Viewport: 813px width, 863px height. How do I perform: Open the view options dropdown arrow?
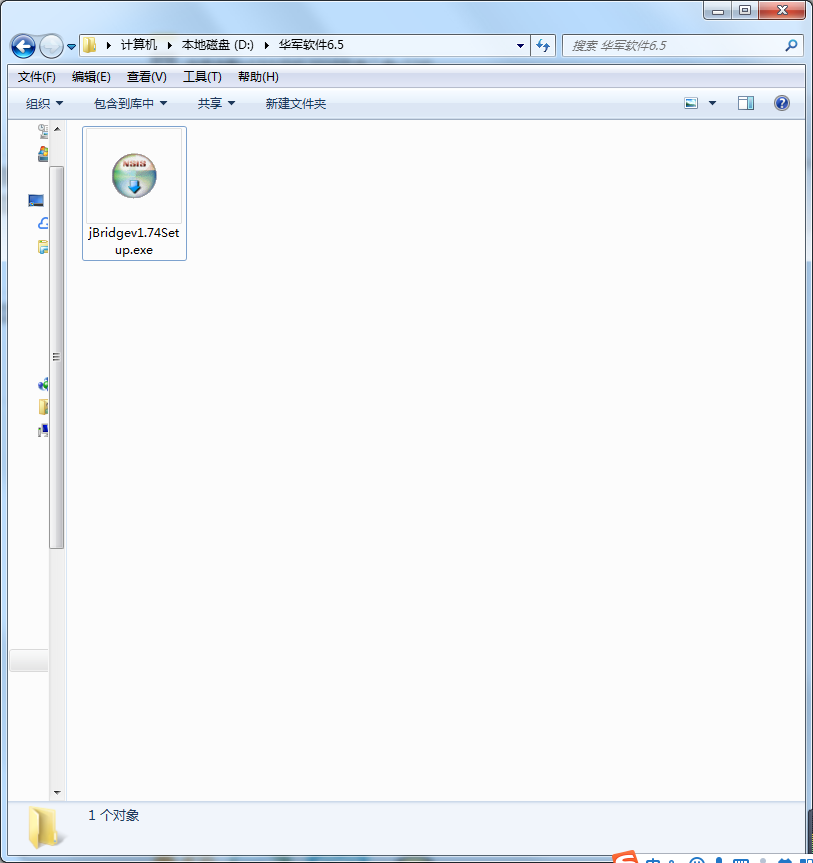[712, 103]
